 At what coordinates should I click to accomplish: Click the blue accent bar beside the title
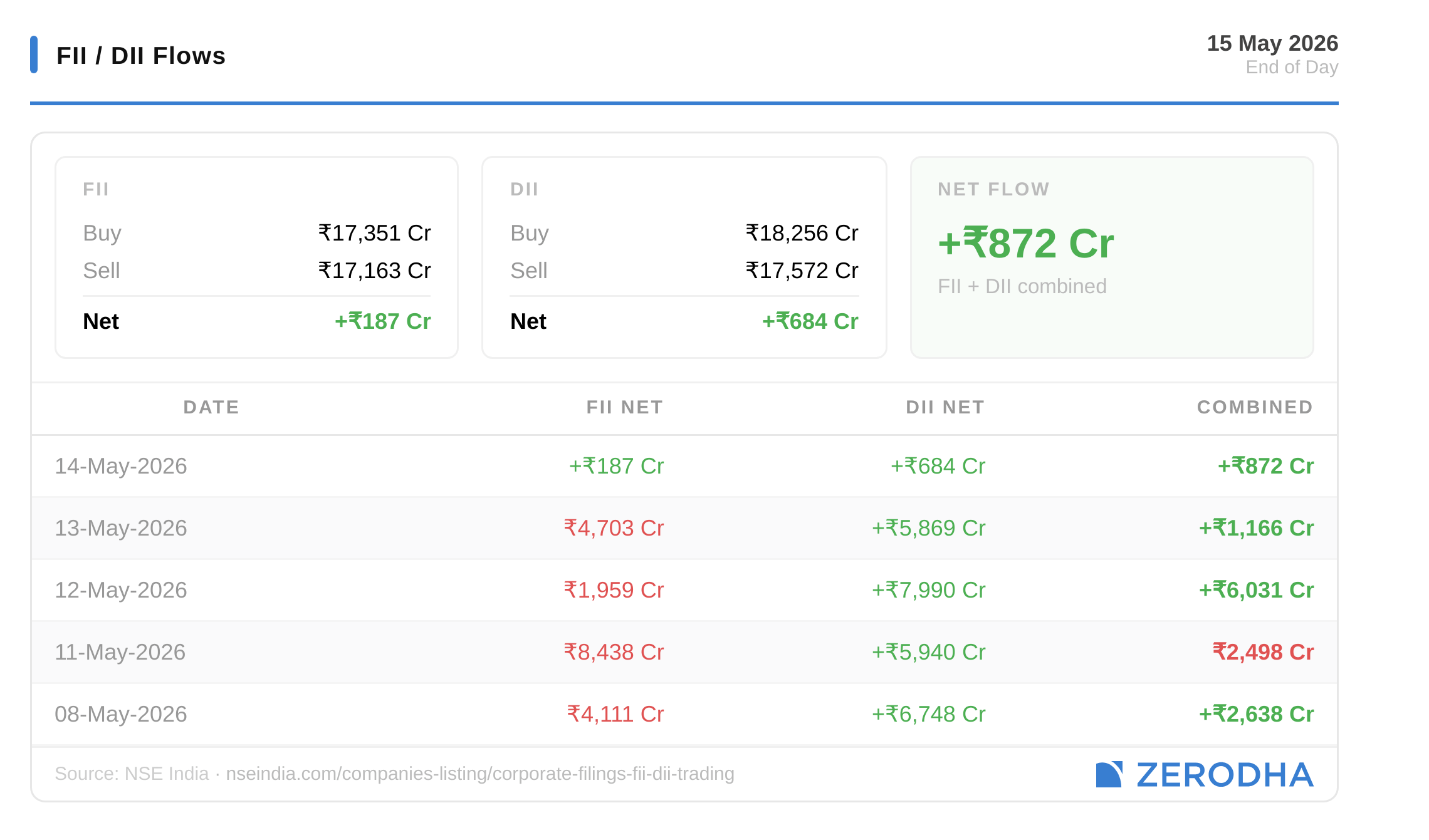[34, 54]
